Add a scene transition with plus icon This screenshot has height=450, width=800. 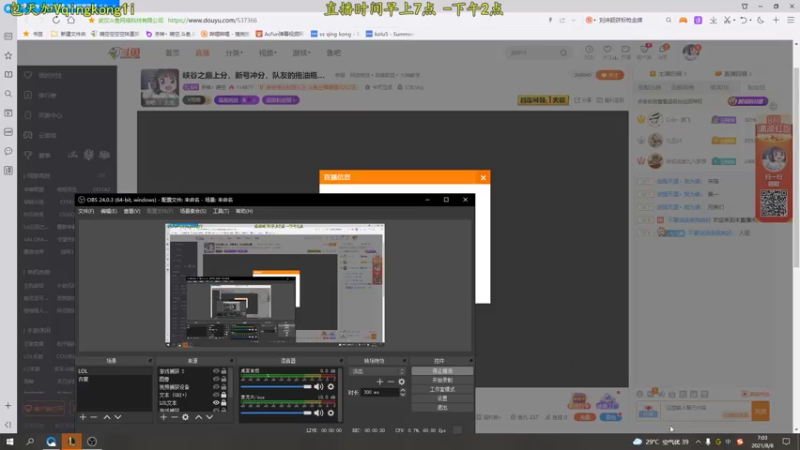point(380,382)
